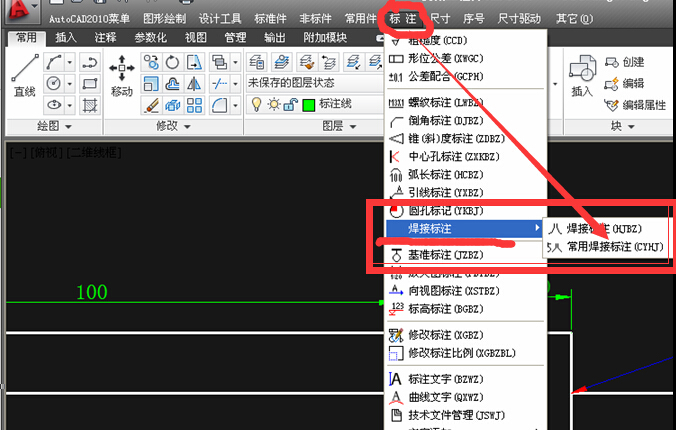
Task: Click the 移动 (Move) tool
Action: pyautogui.click(x=121, y=73)
